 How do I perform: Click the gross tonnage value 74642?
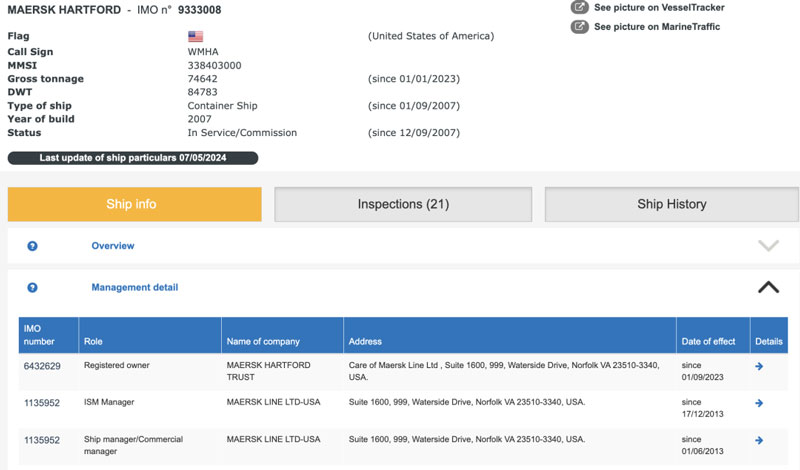[x=203, y=79]
